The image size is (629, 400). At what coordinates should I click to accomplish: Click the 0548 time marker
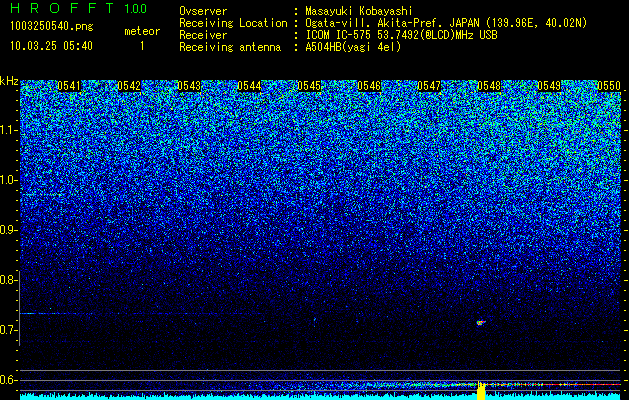[489, 86]
